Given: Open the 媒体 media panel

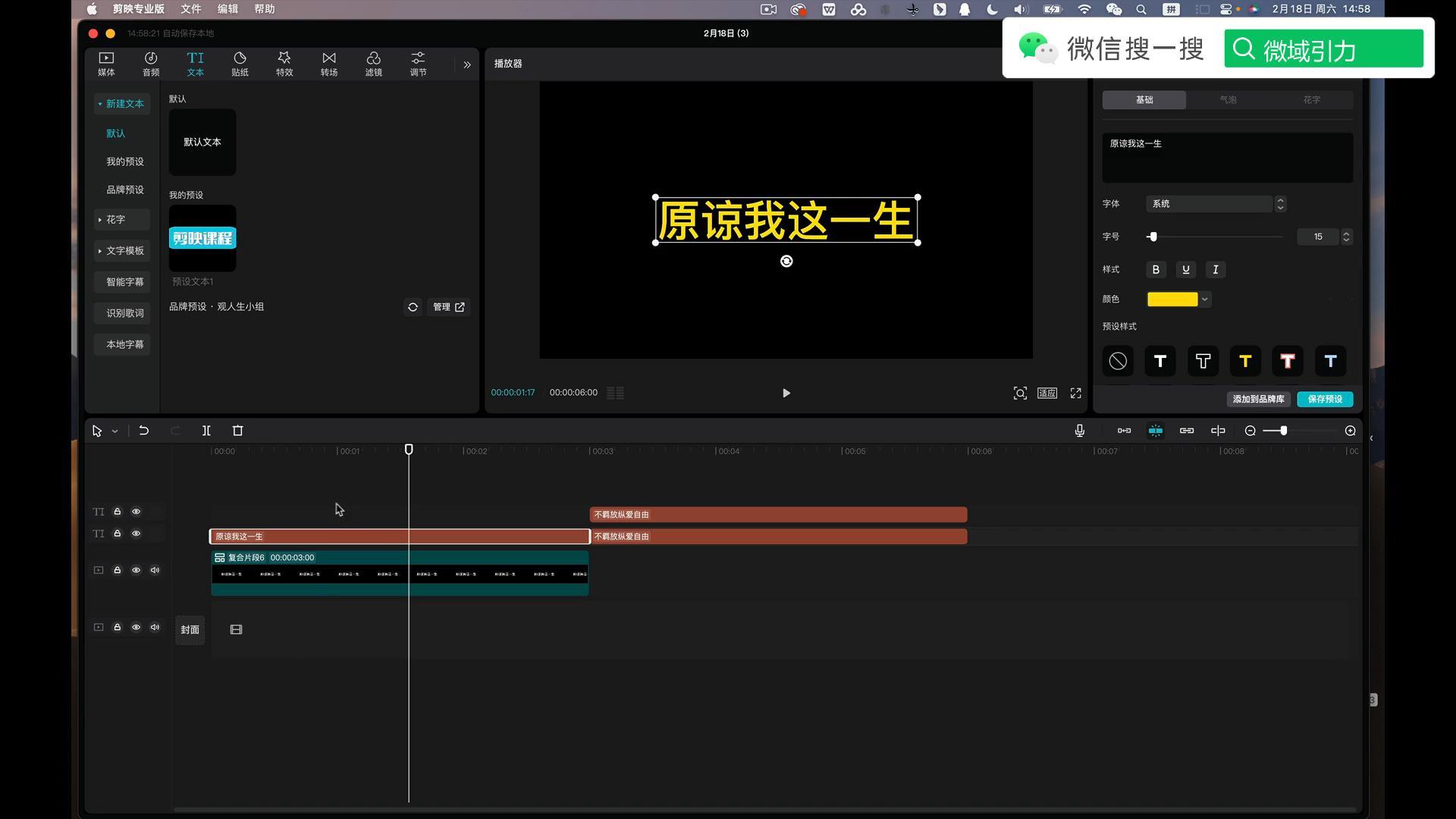Looking at the screenshot, I should click(x=106, y=64).
